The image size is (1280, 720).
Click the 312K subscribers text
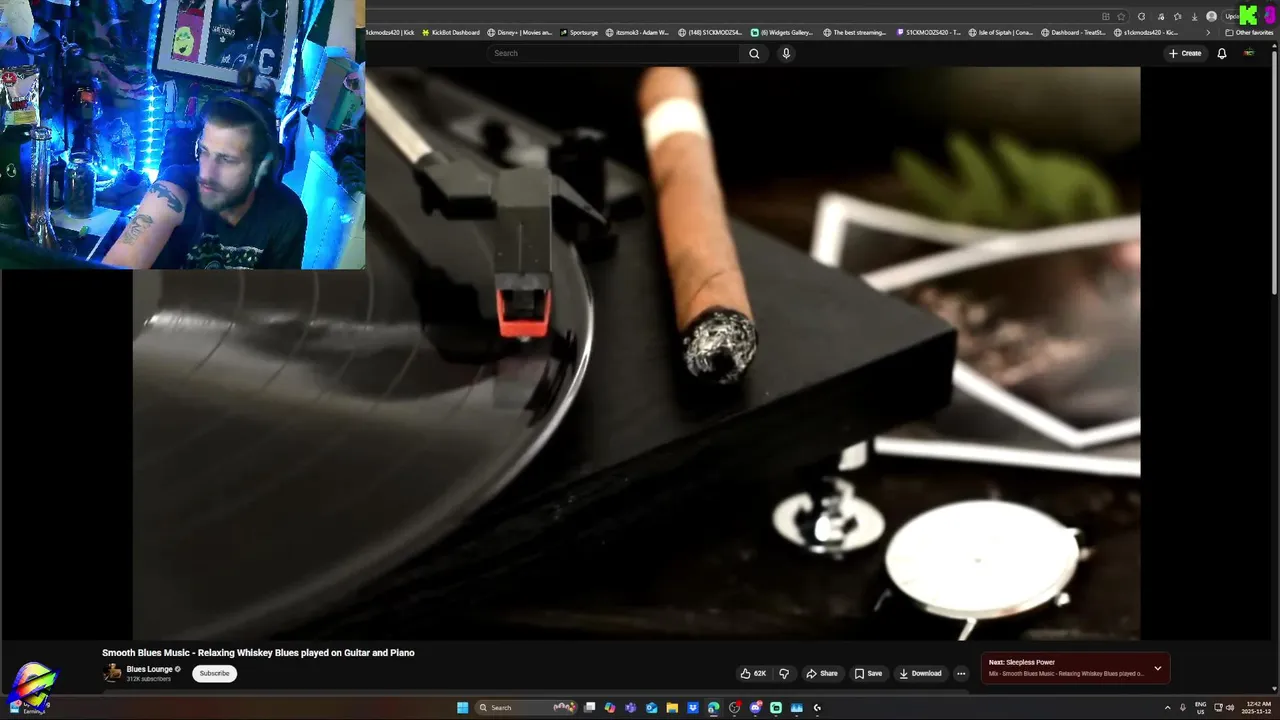[148, 679]
